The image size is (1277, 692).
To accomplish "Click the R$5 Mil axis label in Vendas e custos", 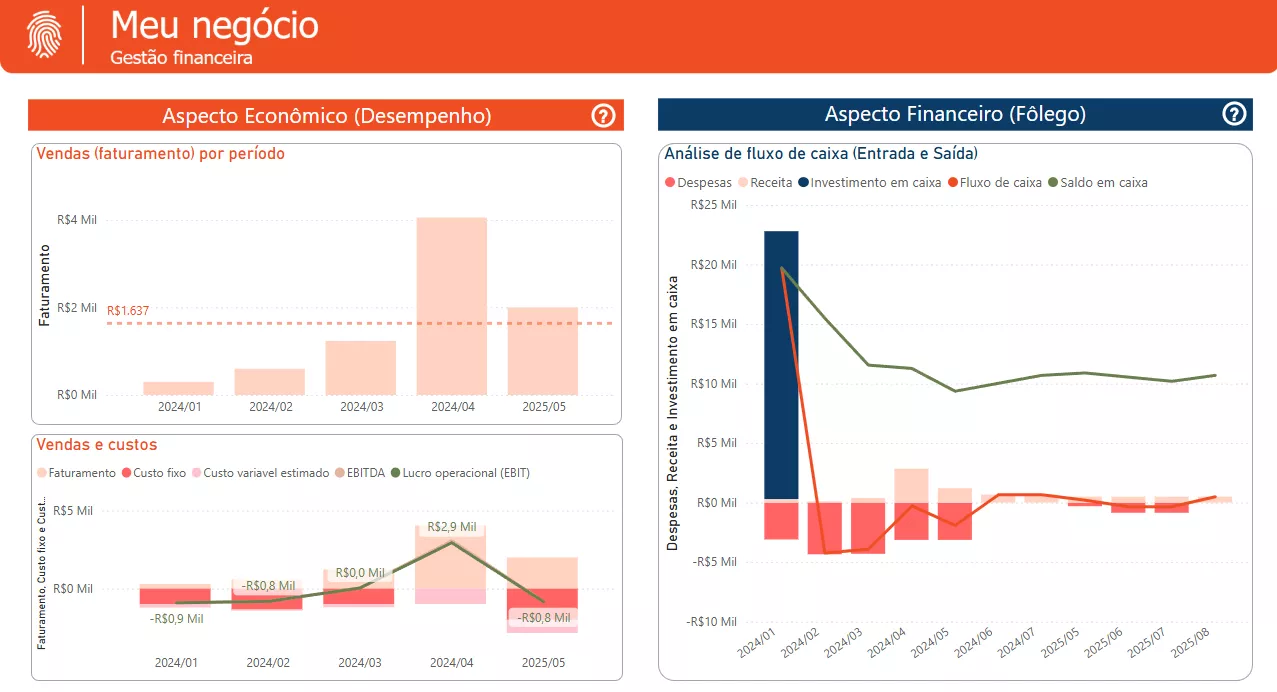I will click(x=71, y=510).
